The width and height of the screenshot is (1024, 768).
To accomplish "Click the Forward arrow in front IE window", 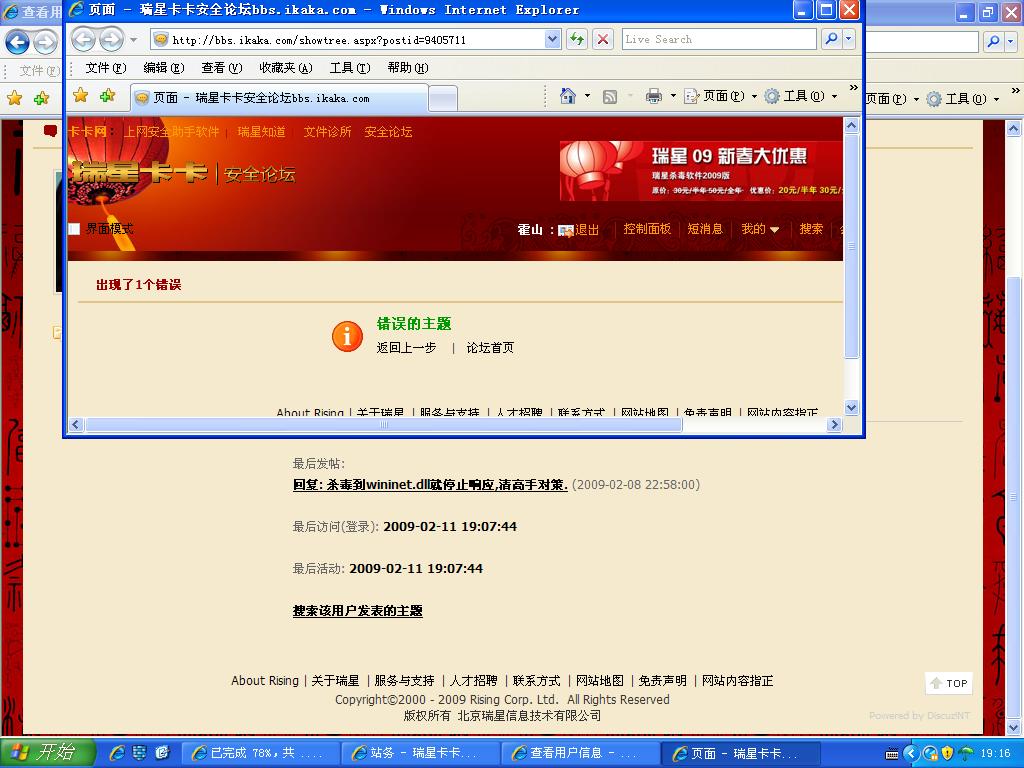I will click(111, 40).
